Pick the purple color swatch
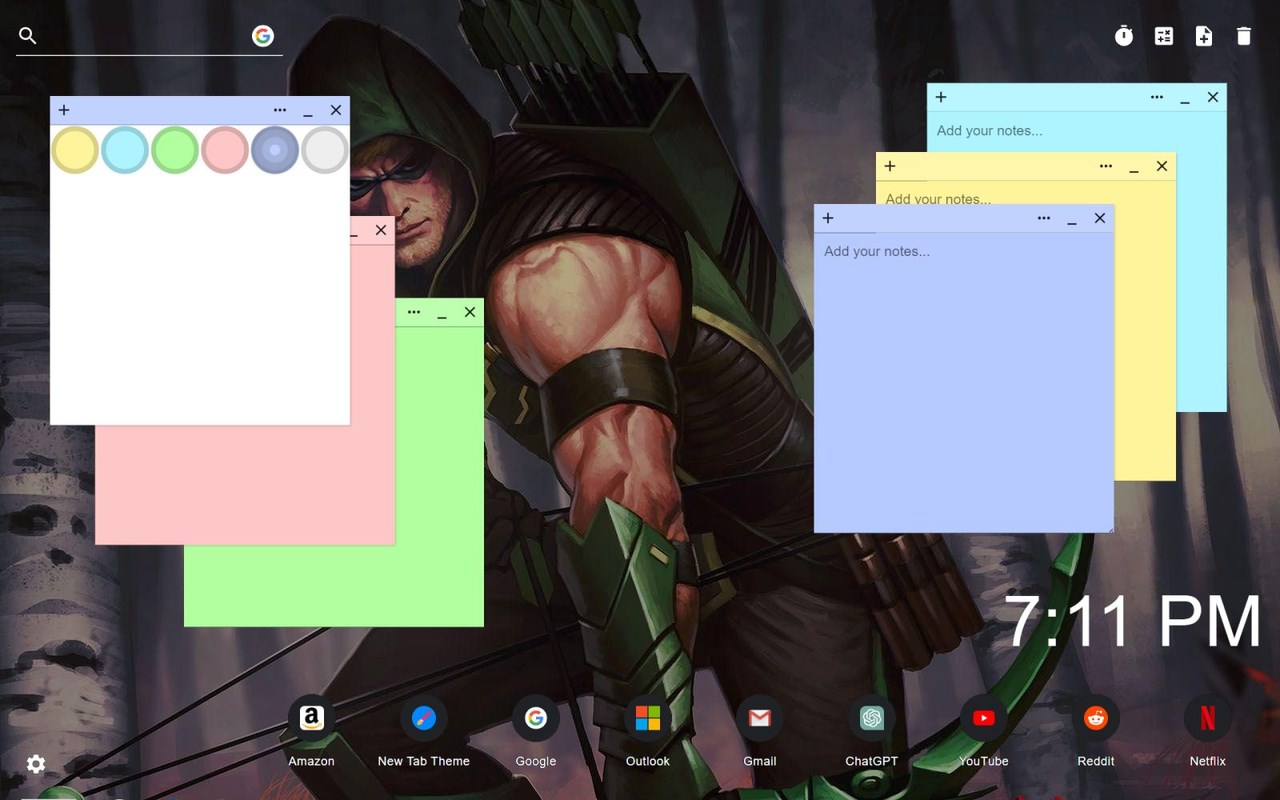Screen dimensions: 1280x800 tap(275, 150)
